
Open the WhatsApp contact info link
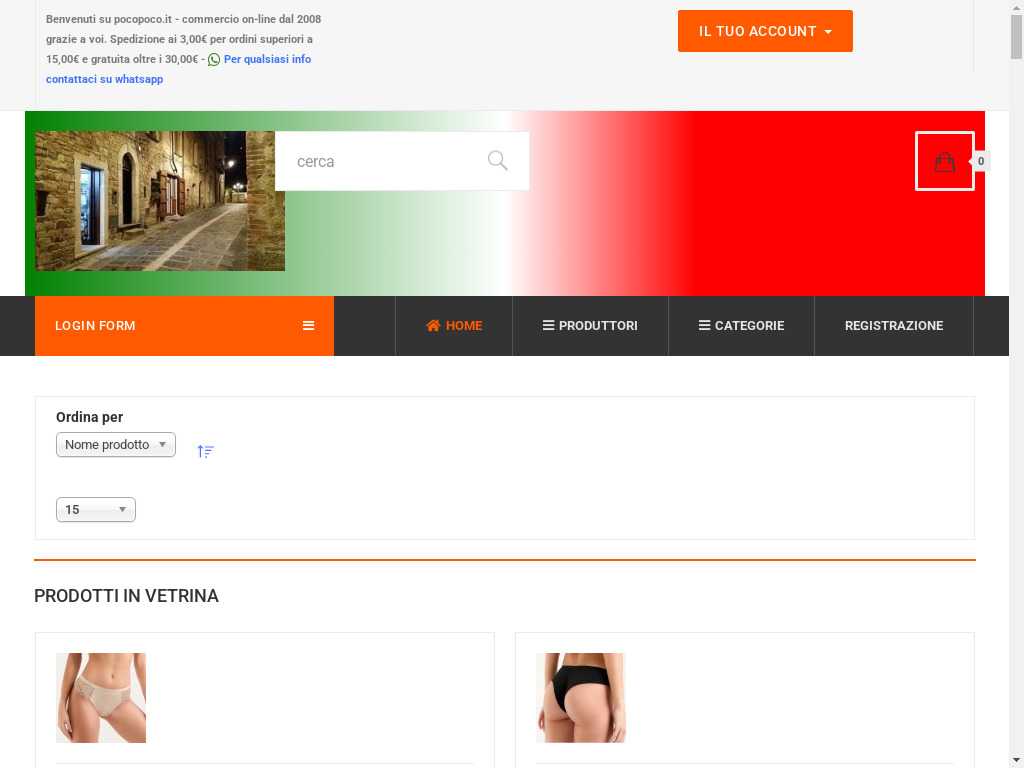(x=178, y=69)
